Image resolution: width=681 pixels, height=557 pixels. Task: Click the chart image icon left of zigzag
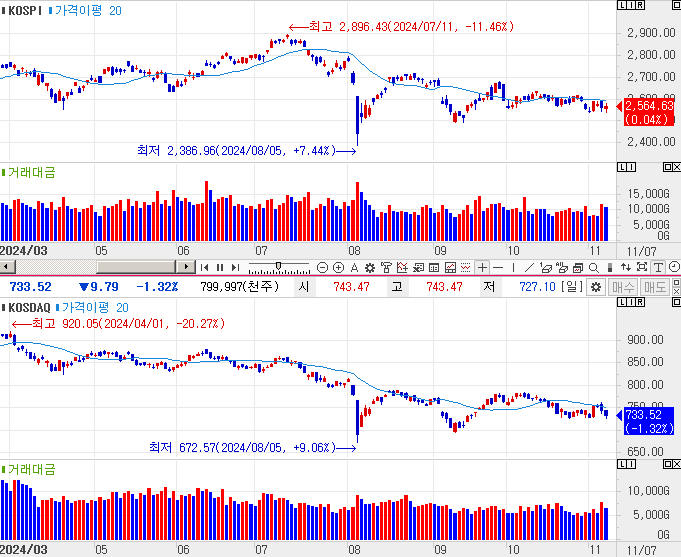pos(450,268)
